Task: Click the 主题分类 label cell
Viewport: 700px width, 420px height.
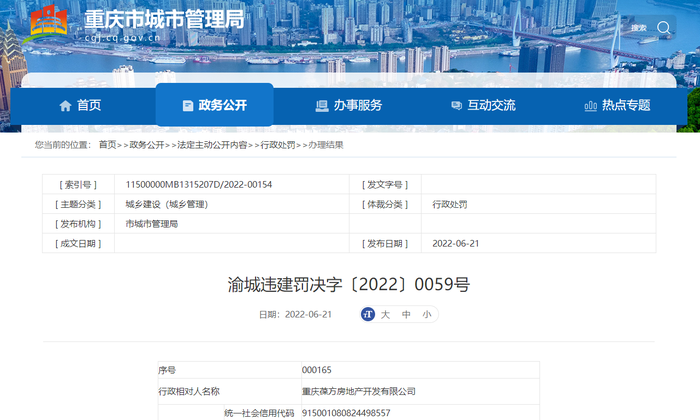Action: tap(78, 204)
